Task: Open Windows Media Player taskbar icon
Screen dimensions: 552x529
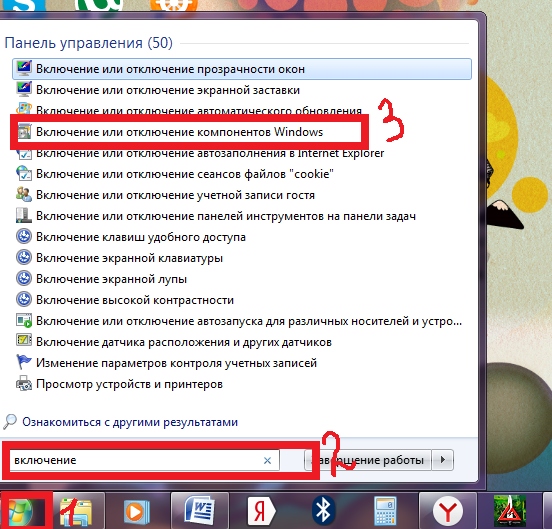Action: 136,511
